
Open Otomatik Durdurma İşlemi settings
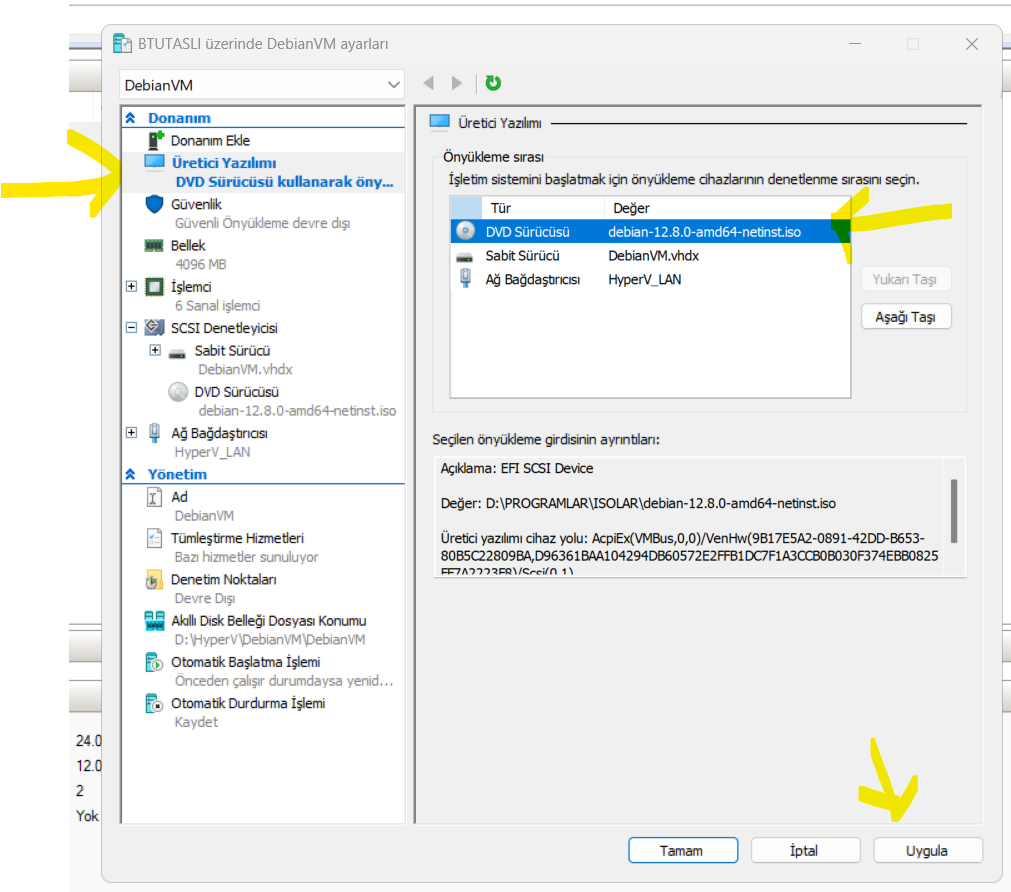point(248,703)
